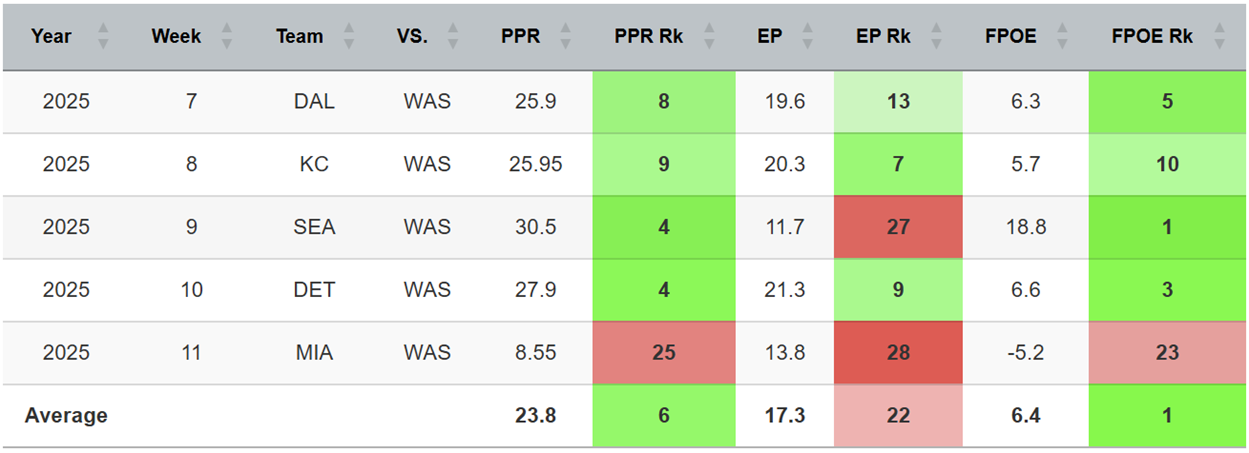Toggle the sort arrows beside VS. header

click(452, 37)
